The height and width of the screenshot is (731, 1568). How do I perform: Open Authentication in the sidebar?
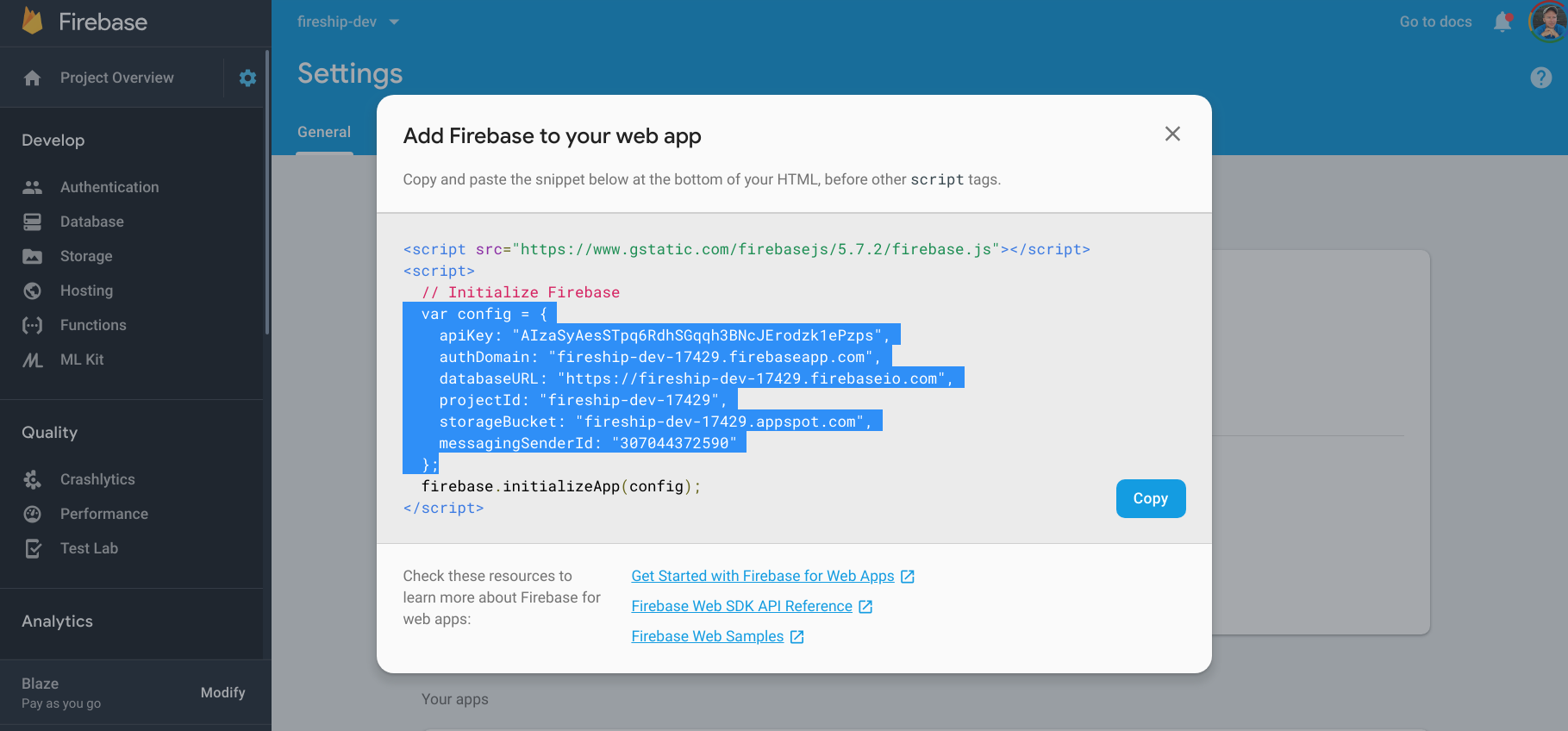pos(109,187)
